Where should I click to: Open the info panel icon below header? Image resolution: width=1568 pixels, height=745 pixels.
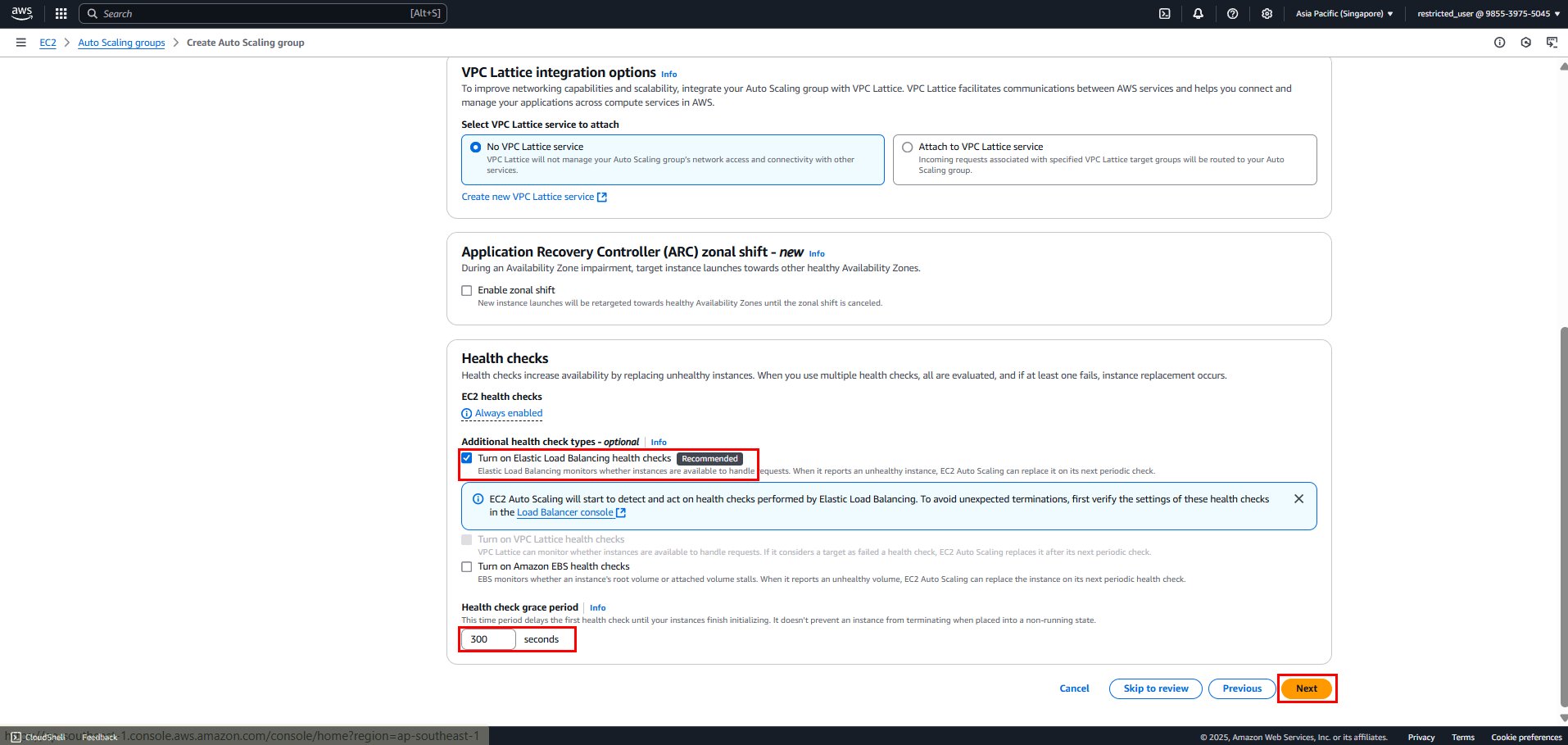1499,43
